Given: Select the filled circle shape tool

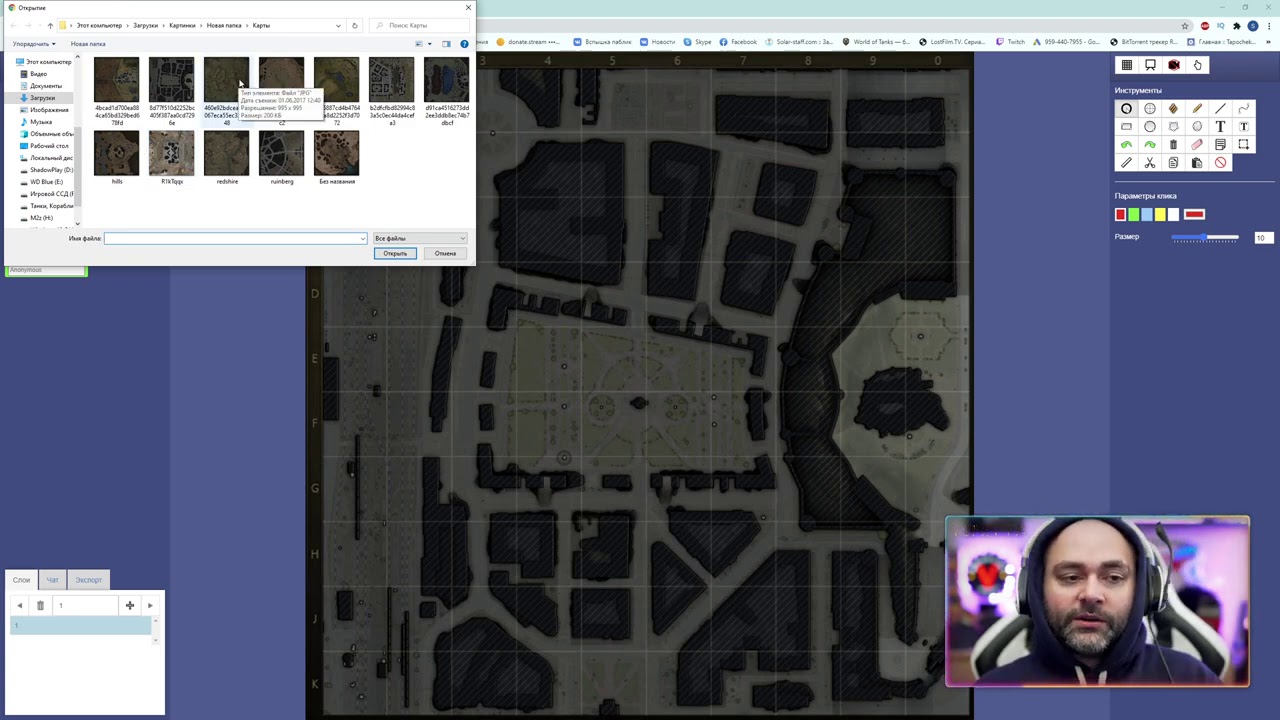Looking at the screenshot, I should 1150,127.
